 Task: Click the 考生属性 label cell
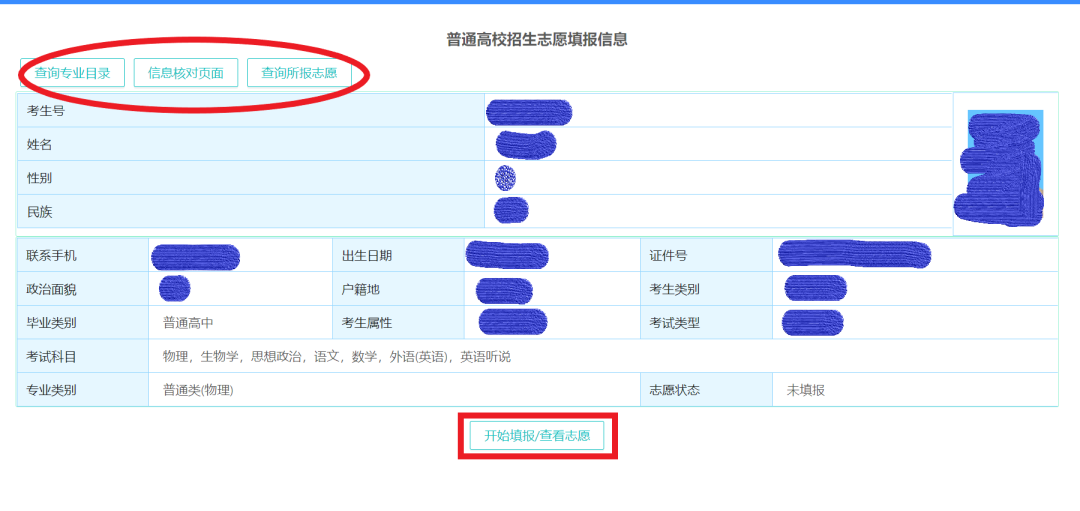(398, 322)
